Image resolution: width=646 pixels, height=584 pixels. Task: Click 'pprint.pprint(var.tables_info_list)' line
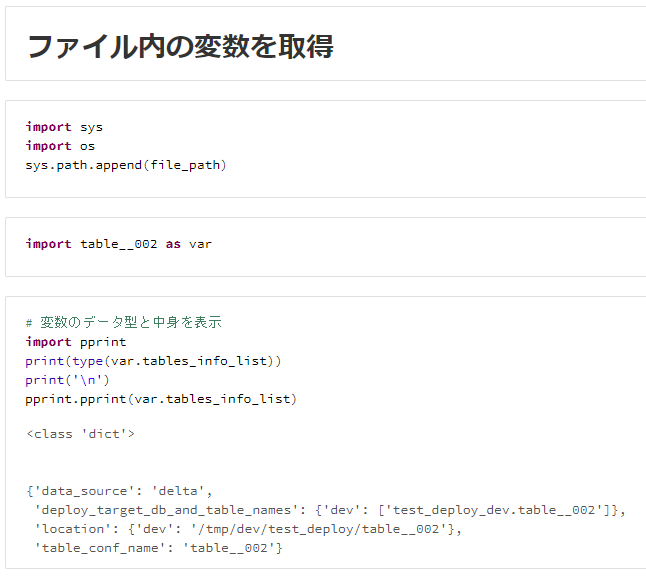click(x=161, y=399)
